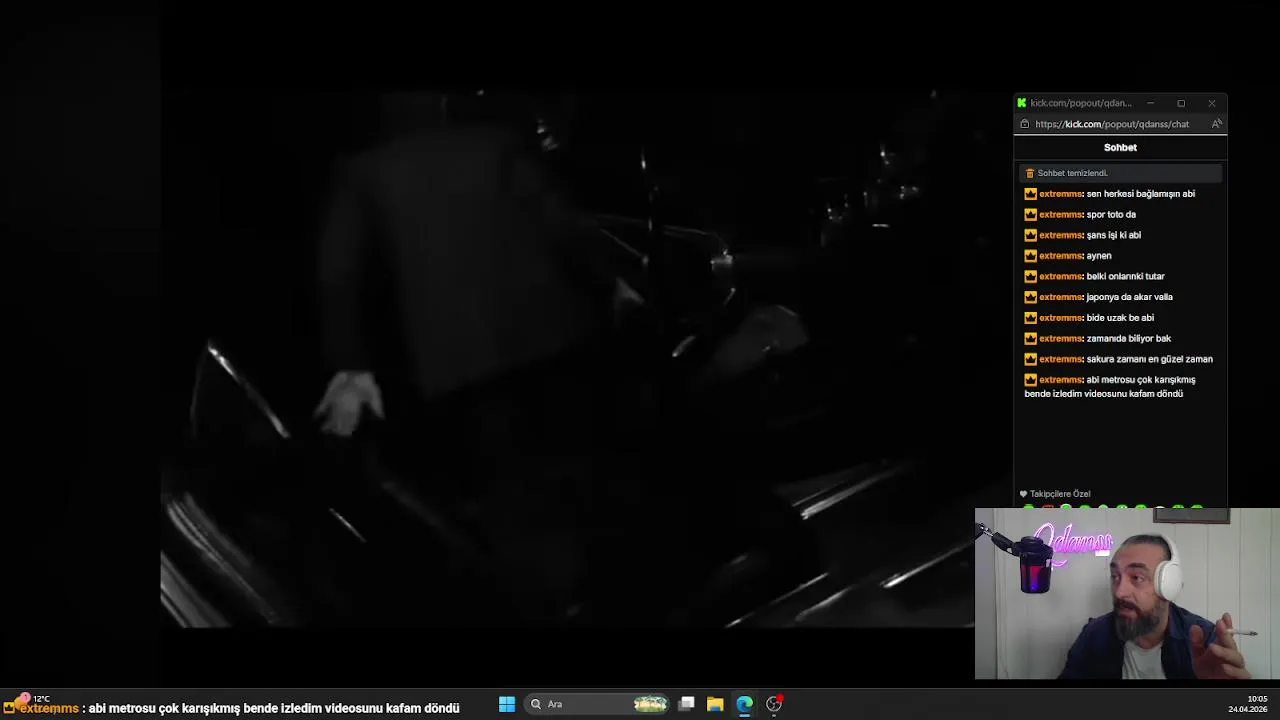Viewport: 1280px width, 720px height.
Task: Maximize the Kick chat popout window
Action: coord(1181,103)
